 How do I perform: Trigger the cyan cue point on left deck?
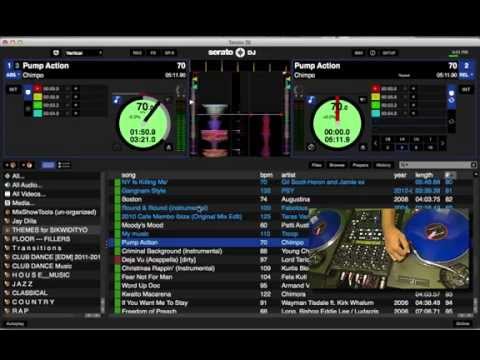tap(37, 114)
